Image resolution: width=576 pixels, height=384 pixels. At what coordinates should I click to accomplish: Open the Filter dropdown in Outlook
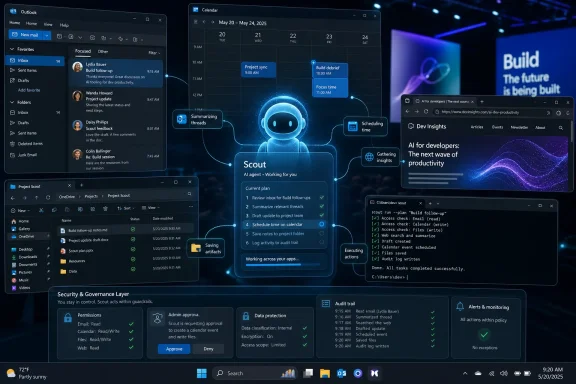(x=154, y=53)
